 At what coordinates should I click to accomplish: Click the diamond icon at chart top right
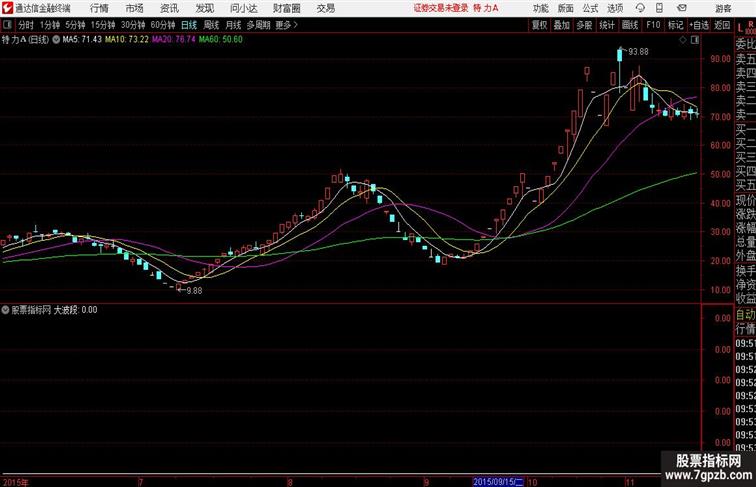[x=683, y=40]
